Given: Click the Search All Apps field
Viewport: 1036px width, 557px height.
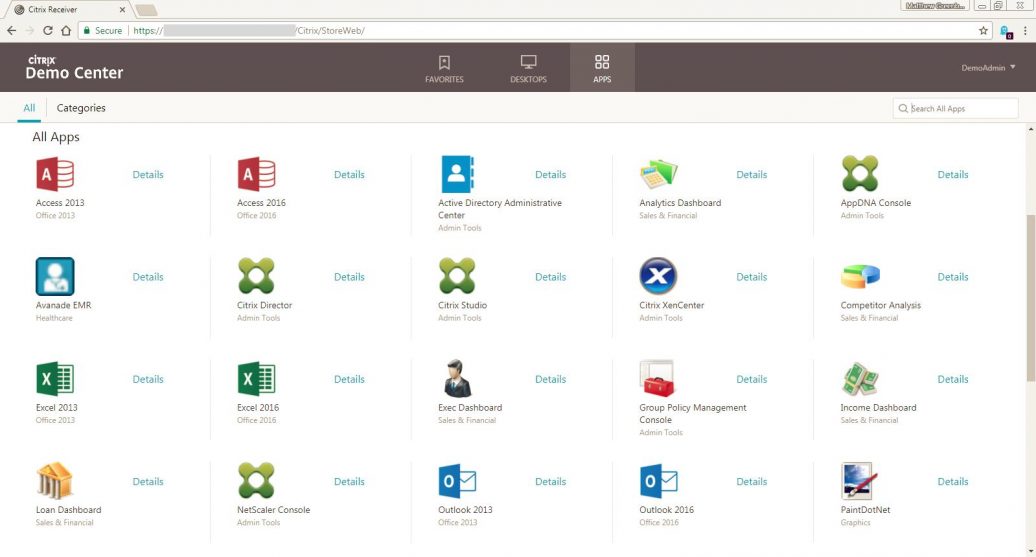Looking at the screenshot, I should point(955,108).
